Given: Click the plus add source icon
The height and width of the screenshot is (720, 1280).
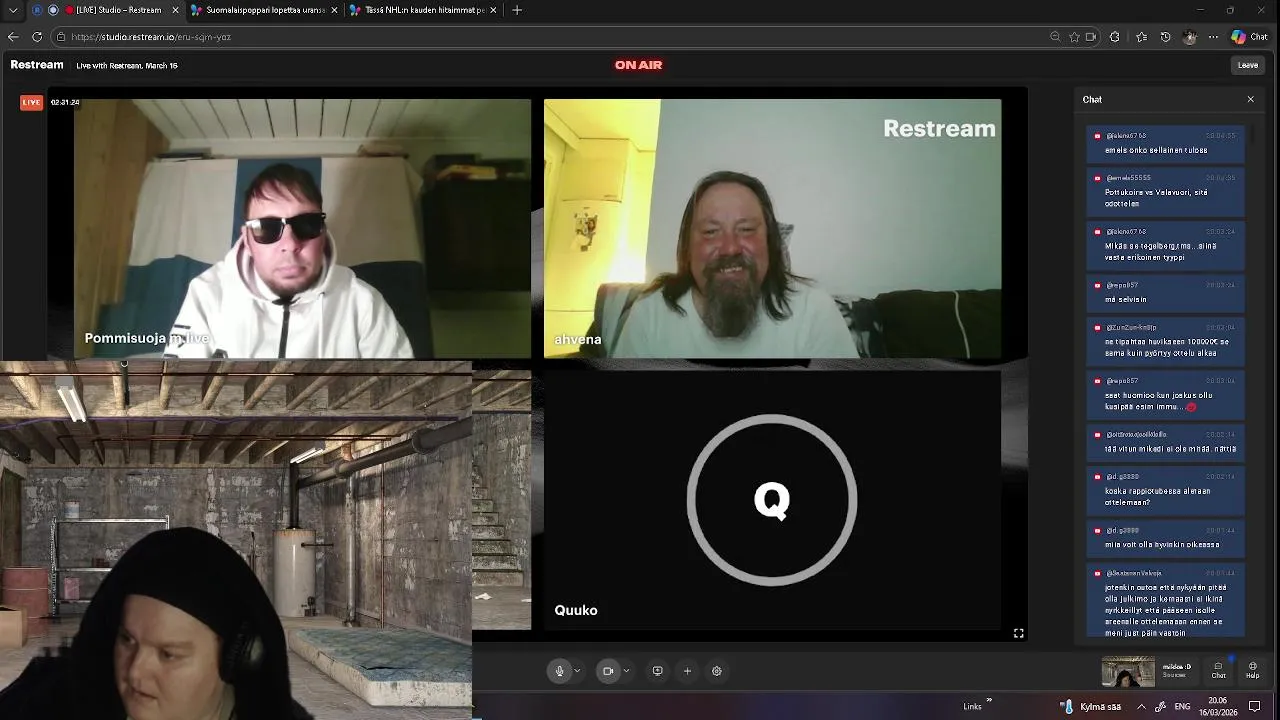Looking at the screenshot, I should pos(687,671).
